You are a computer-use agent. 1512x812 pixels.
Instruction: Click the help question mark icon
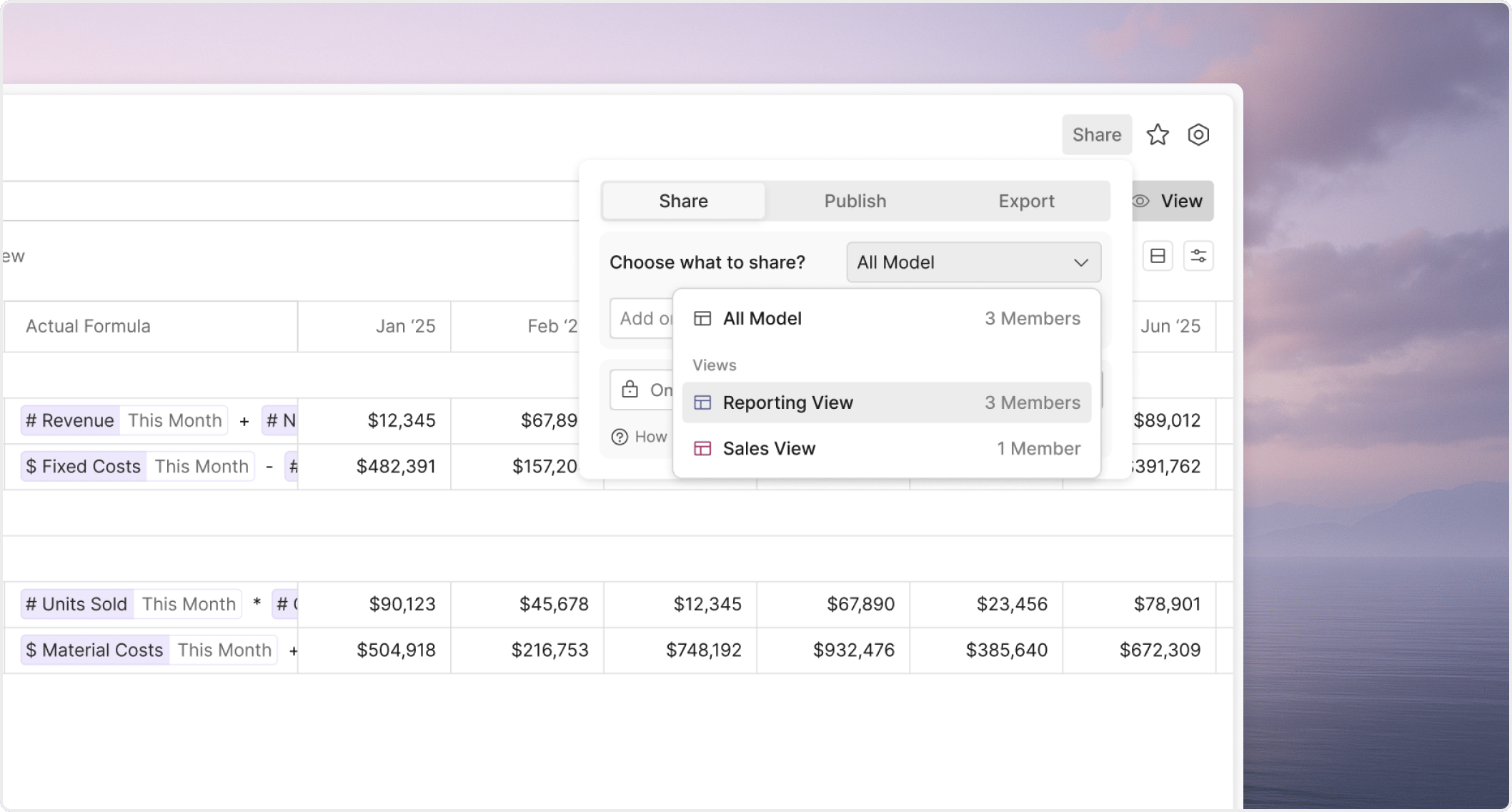pyautogui.click(x=620, y=437)
